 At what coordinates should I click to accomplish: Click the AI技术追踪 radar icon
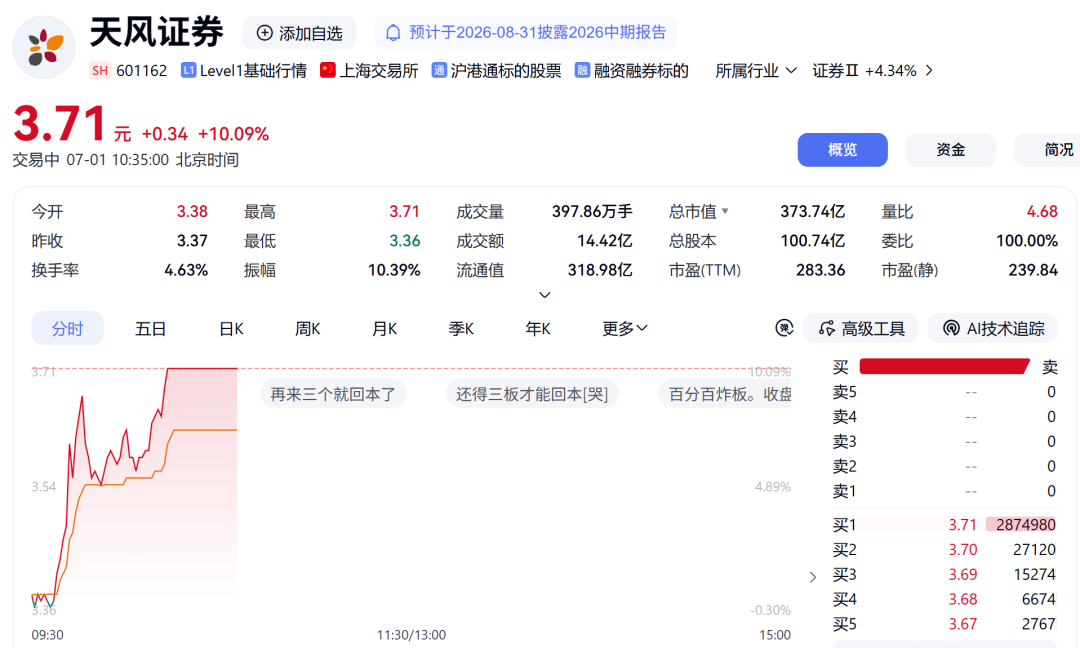951,328
